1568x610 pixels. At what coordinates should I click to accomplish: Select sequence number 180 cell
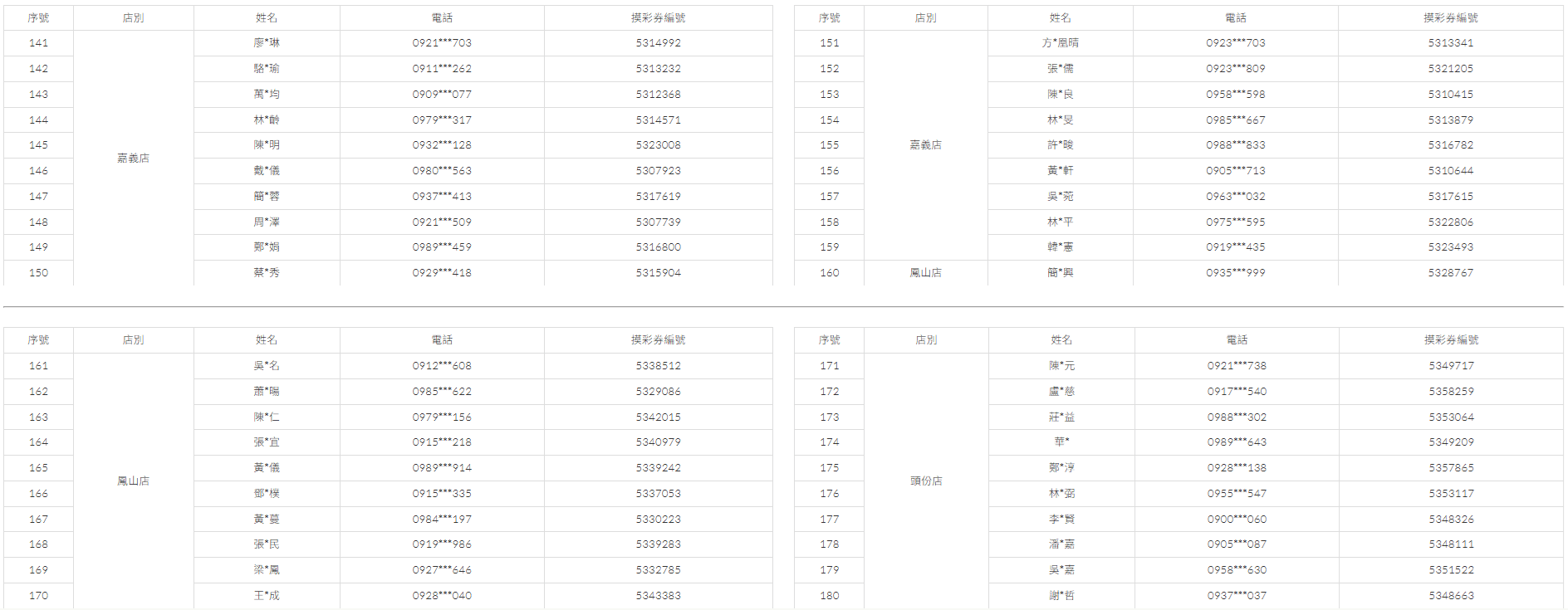tap(829, 596)
